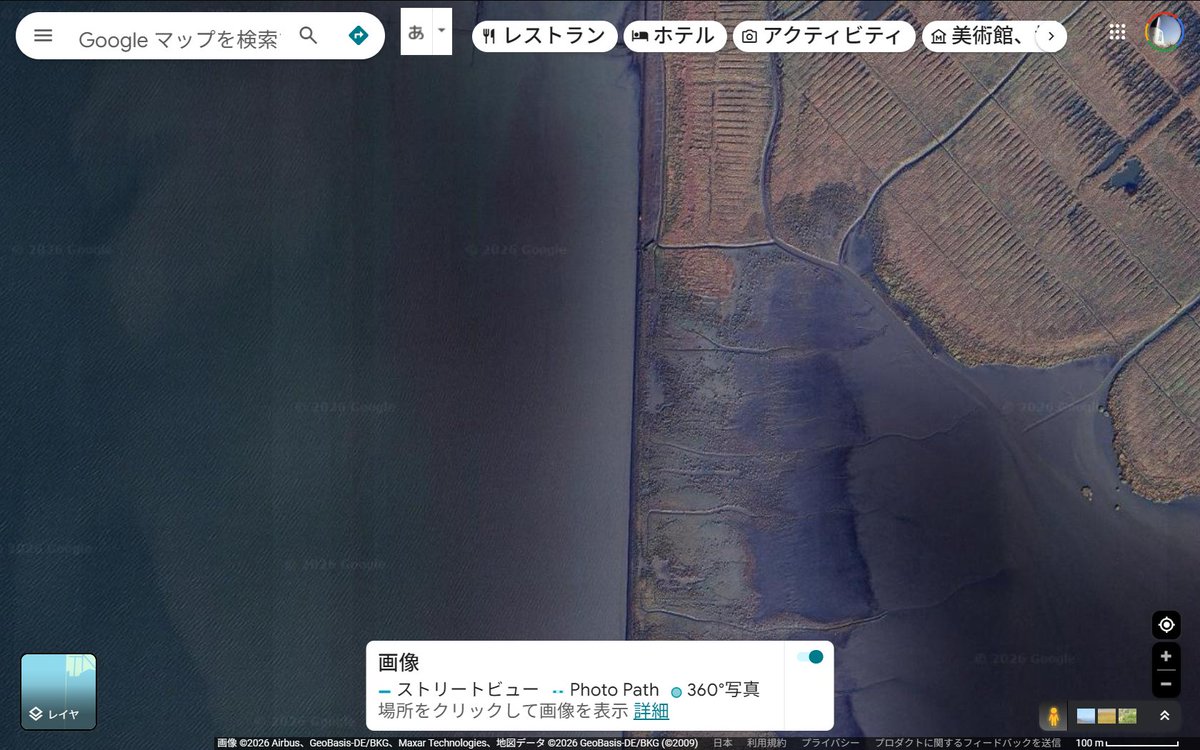
Task: Zoom out with the minus button
Action: [x=1166, y=684]
